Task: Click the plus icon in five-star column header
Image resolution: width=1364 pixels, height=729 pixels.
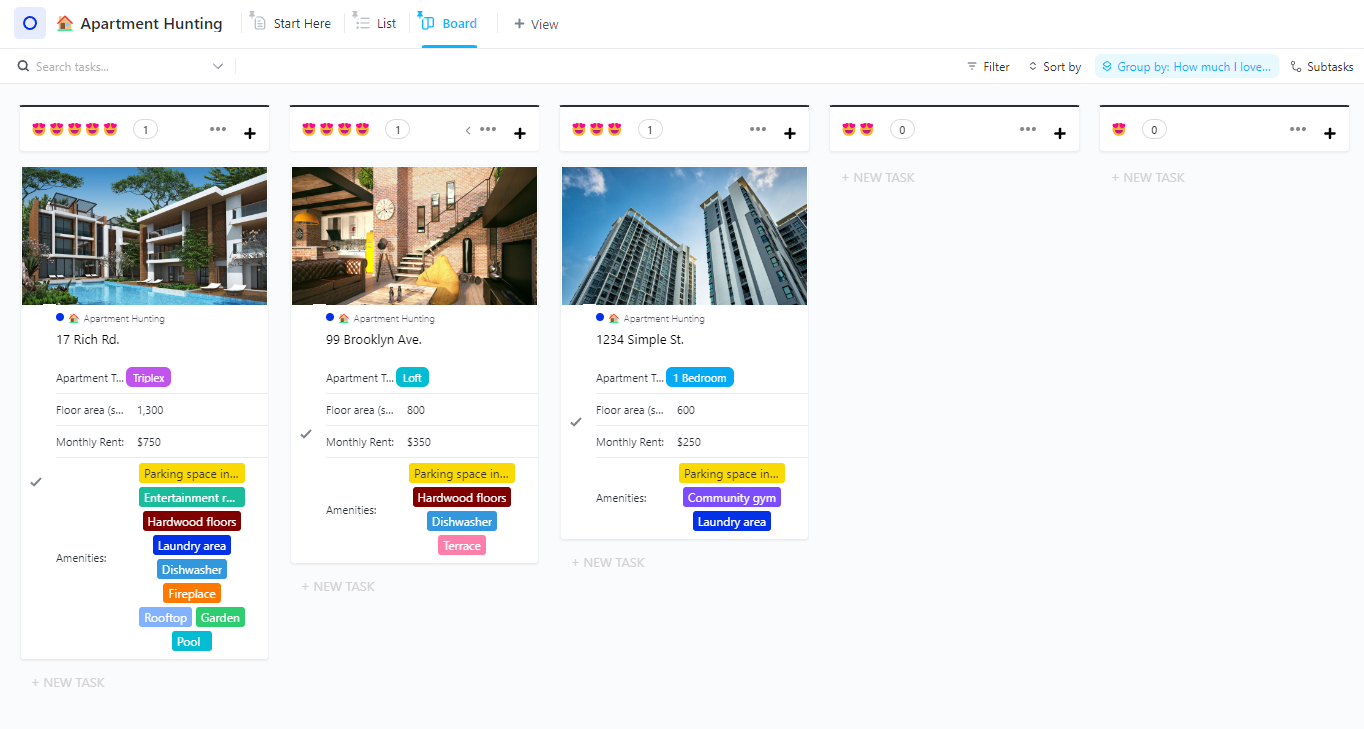Action: tap(250, 133)
